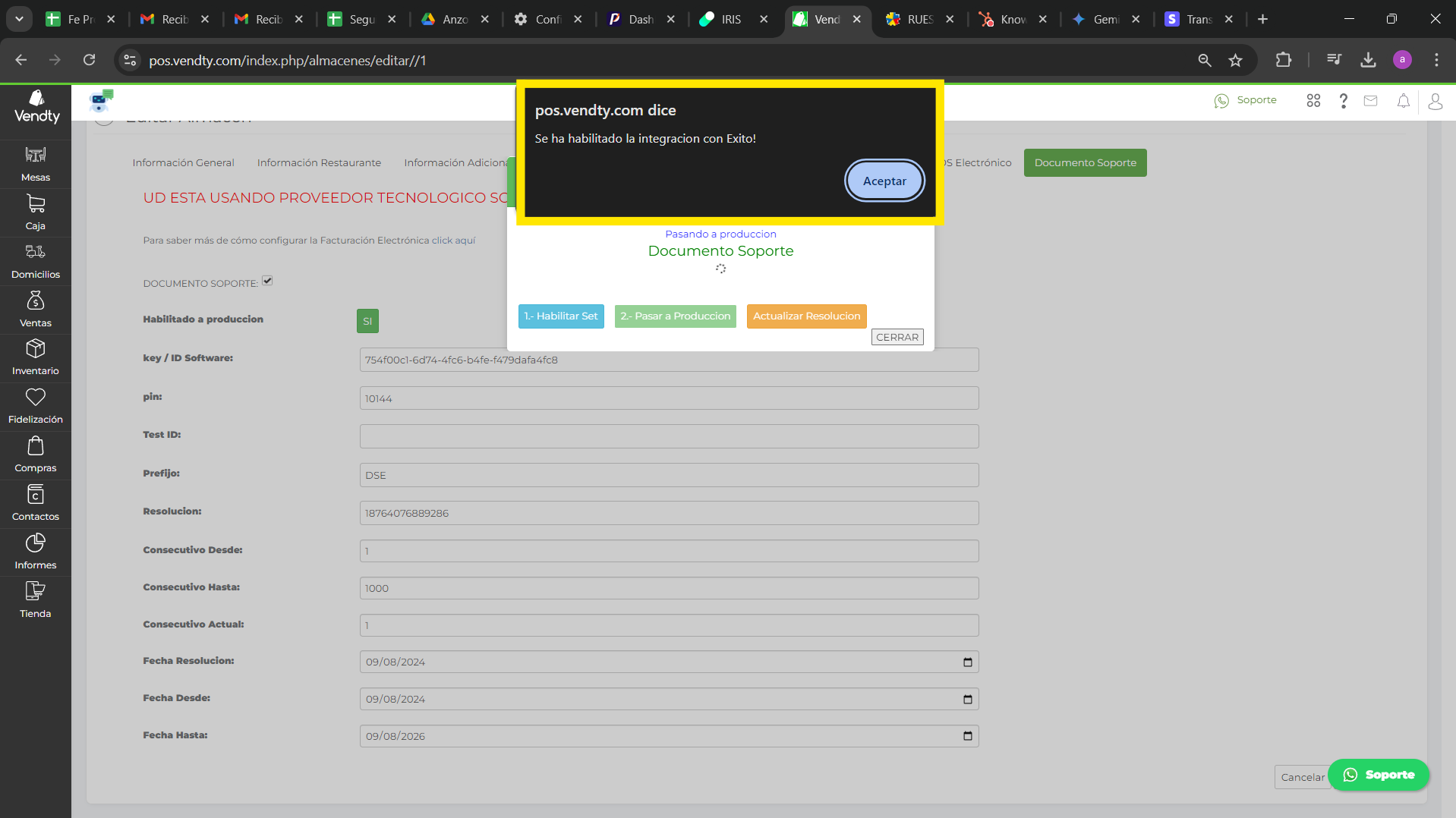
Task: Click CERRAR to close the modal
Action: (897, 338)
